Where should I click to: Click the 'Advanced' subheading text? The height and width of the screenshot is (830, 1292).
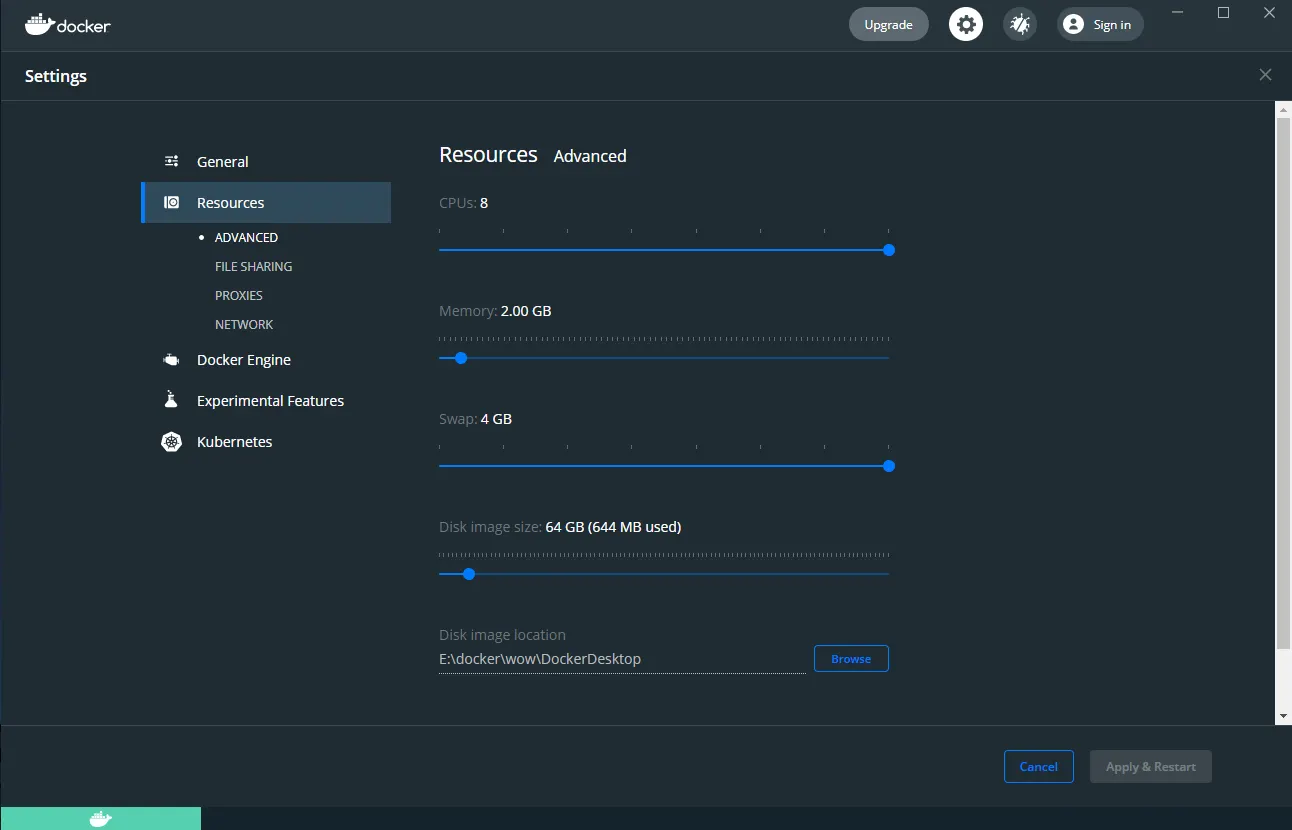click(x=590, y=156)
